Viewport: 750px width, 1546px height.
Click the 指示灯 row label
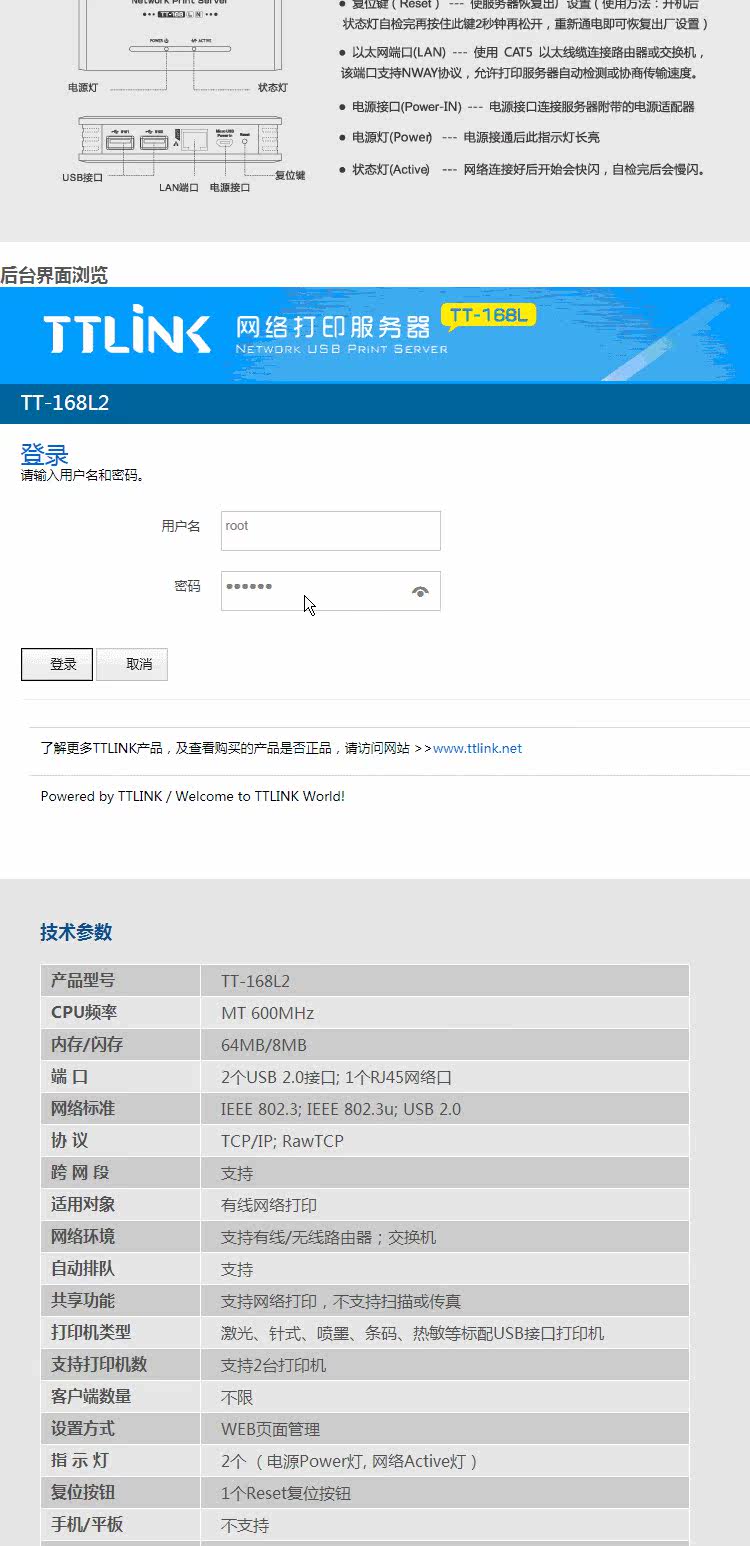tap(80, 1460)
